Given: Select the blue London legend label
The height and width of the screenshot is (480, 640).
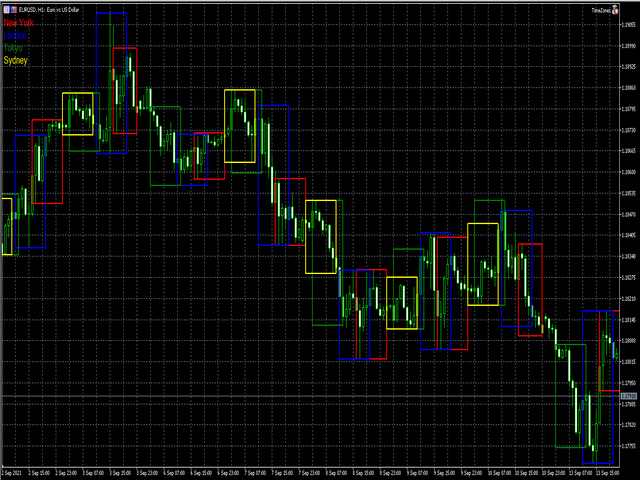Looking at the screenshot, I should point(15,36).
